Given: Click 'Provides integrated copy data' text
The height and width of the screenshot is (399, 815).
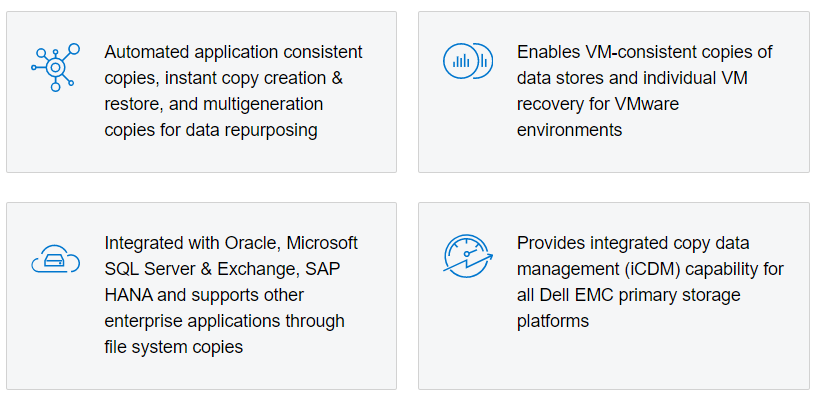Looking at the screenshot, I should coord(633,243).
